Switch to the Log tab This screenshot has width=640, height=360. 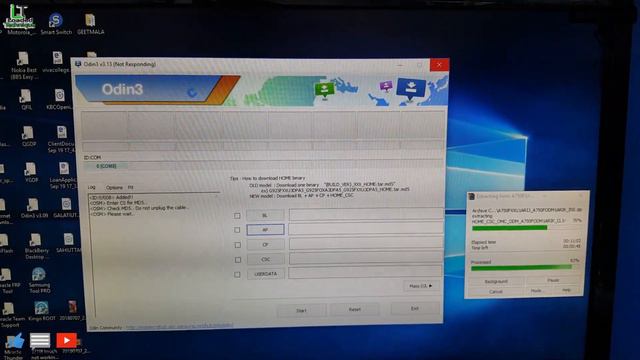coord(92,187)
